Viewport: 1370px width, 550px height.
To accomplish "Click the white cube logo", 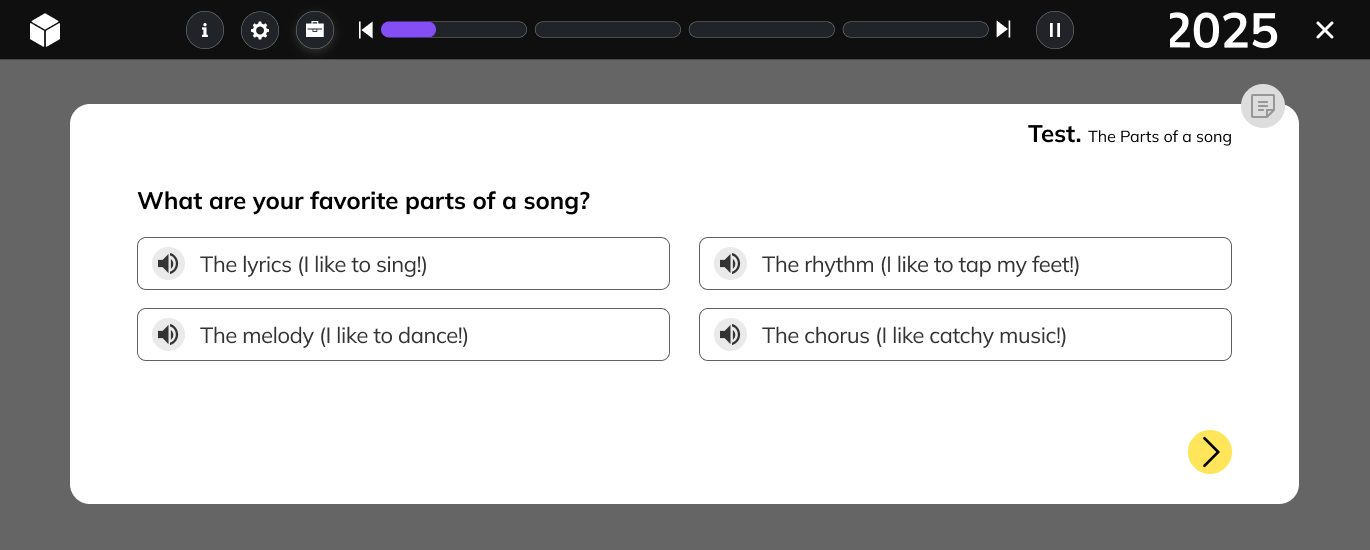I will [45, 30].
